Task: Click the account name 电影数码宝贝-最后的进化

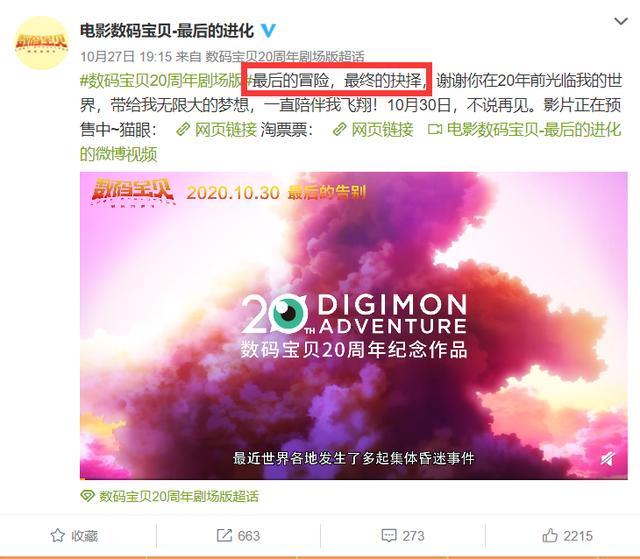Action: click(x=167, y=31)
